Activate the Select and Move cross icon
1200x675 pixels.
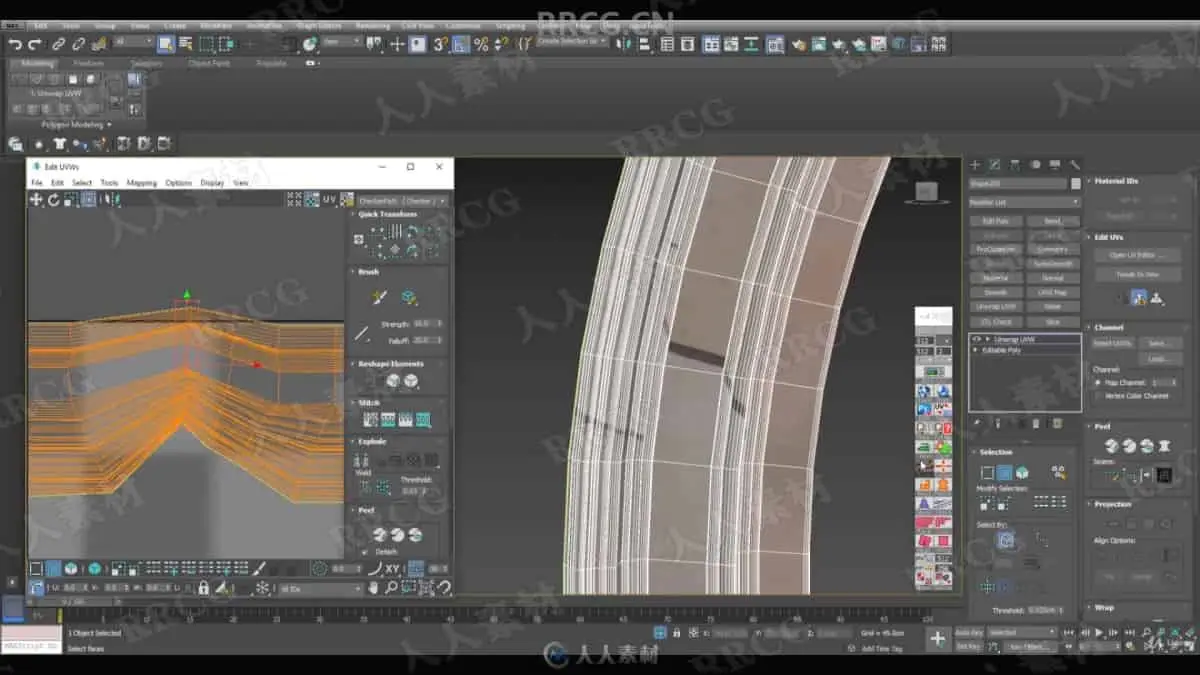[x=397, y=44]
